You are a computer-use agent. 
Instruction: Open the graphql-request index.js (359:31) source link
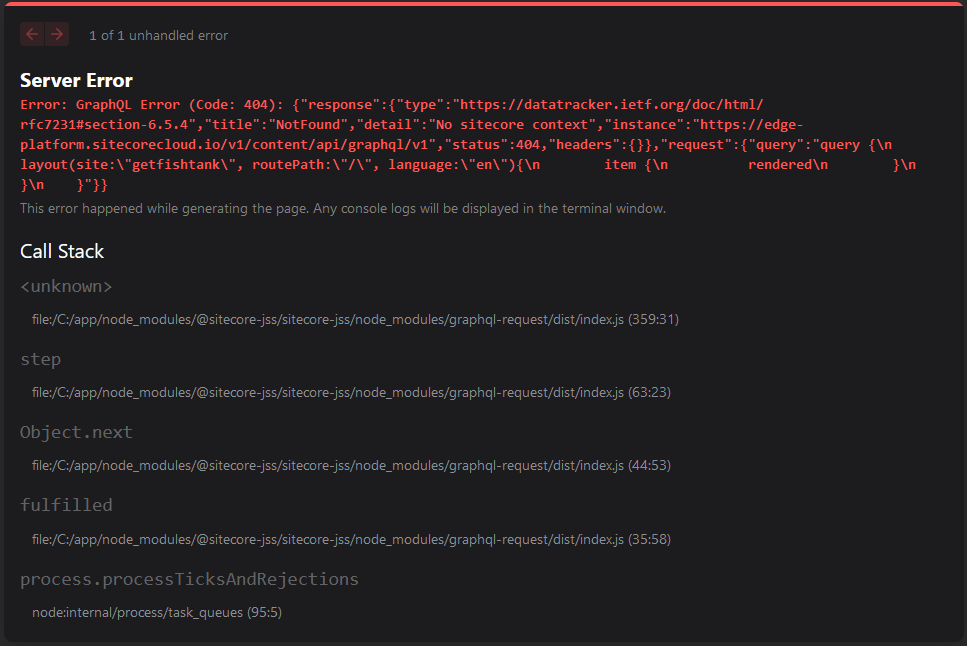pos(355,319)
